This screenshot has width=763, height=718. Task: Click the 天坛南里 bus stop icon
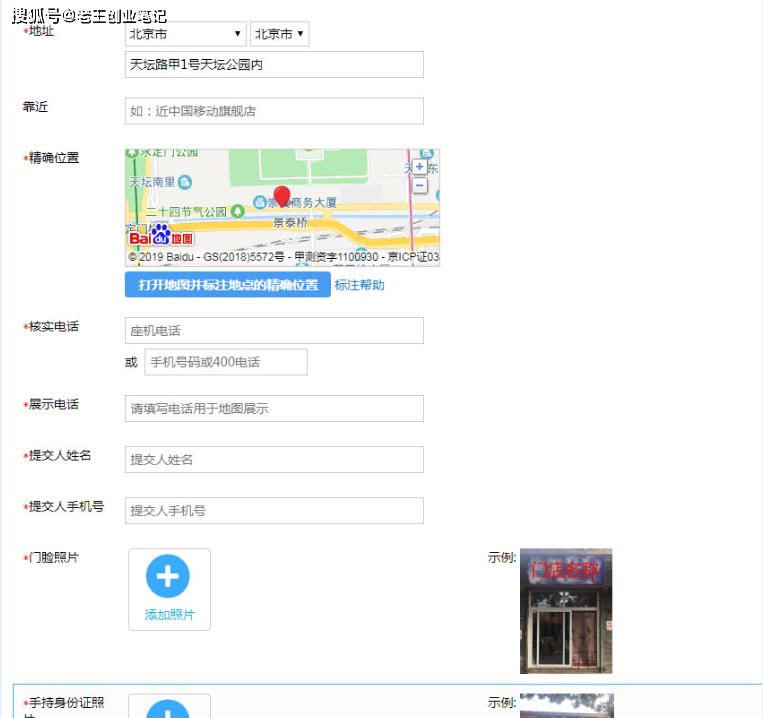tap(185, 182)
